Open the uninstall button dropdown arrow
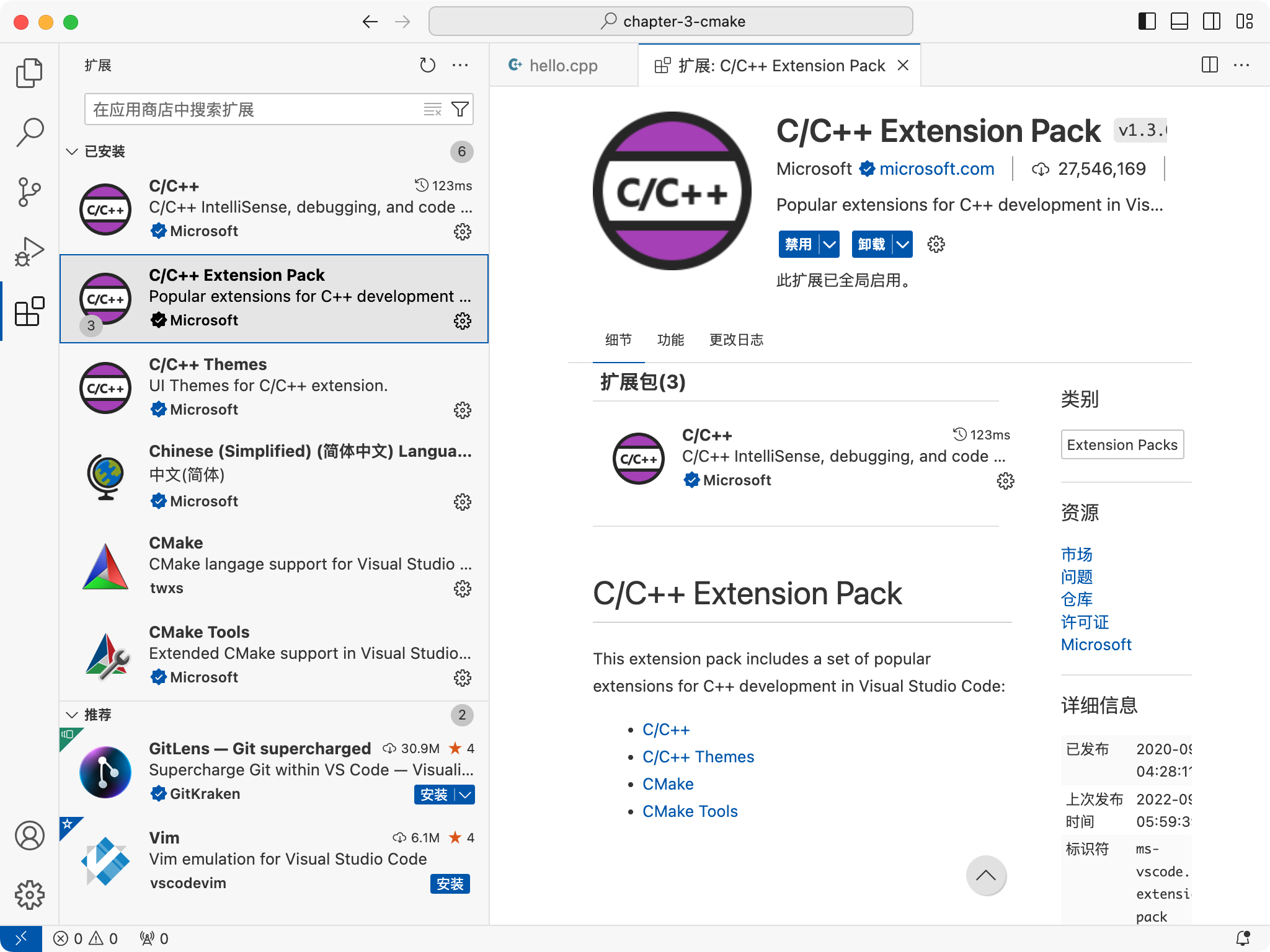Screen dimensions: 1270x952 click(x=903, y=244)
